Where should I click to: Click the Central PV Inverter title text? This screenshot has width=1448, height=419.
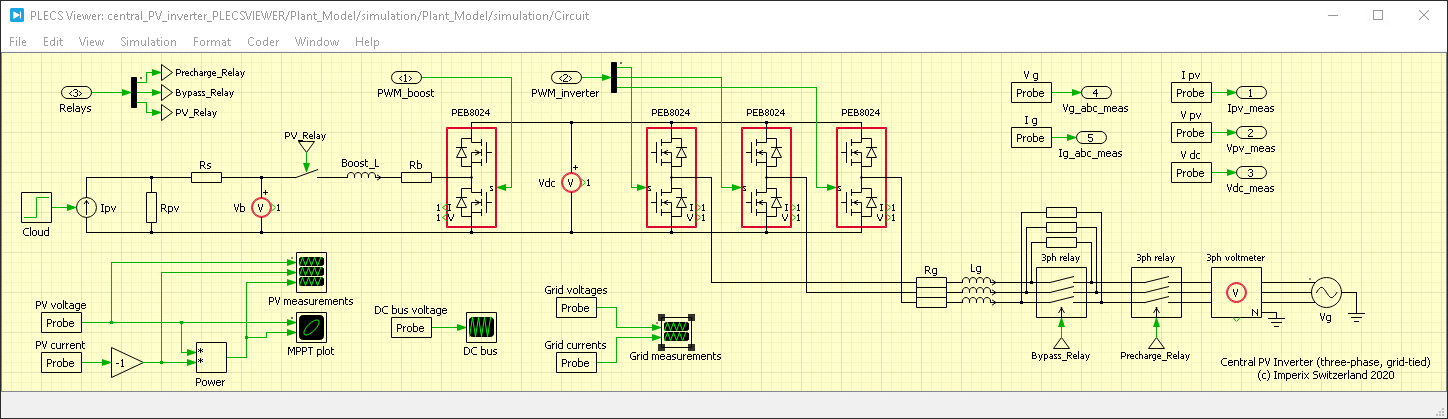tap(1326, 362)
